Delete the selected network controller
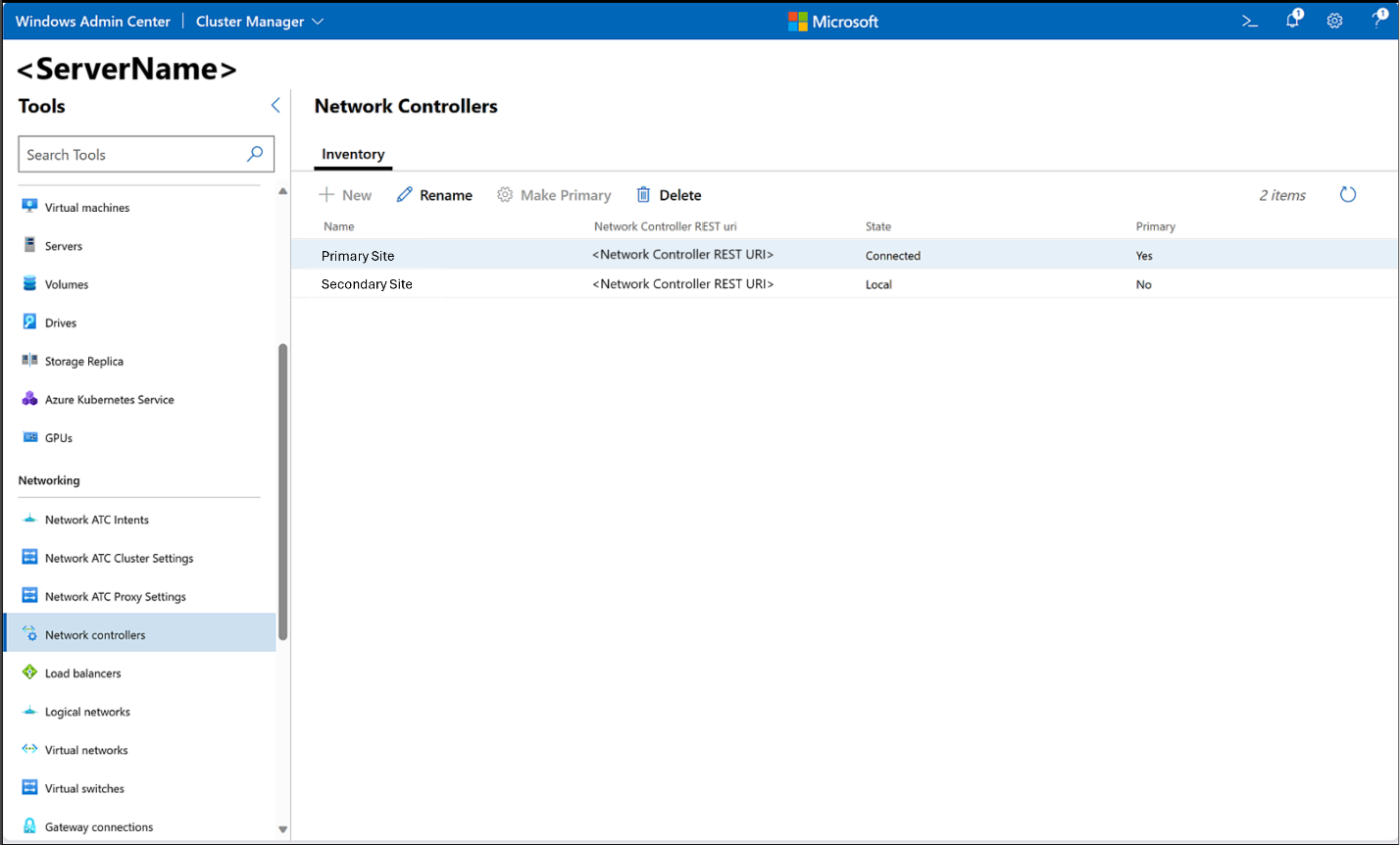Image resolution: width=1400 pixels, height=845 pixels. point(669,195)
